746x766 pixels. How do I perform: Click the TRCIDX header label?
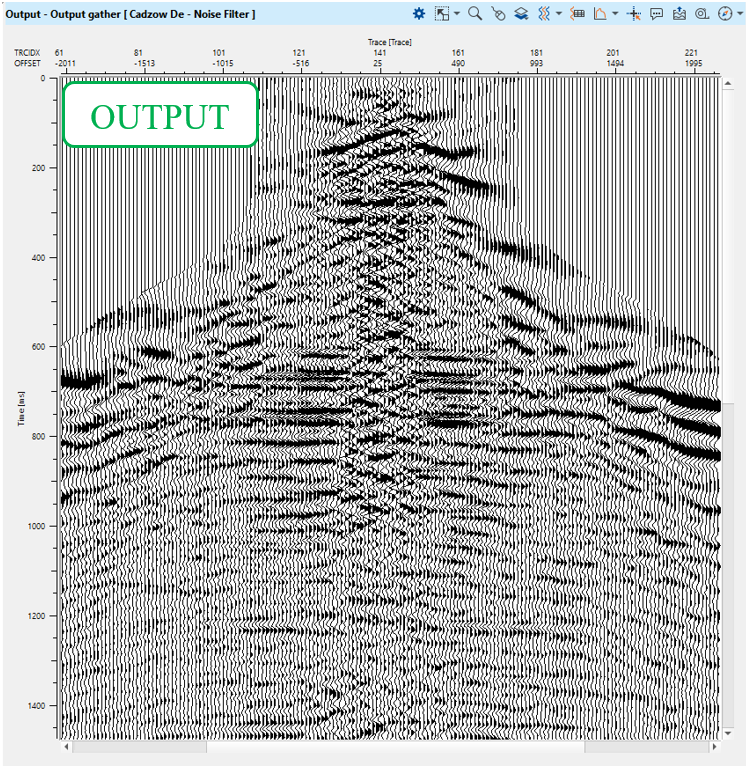coord(27,53)
